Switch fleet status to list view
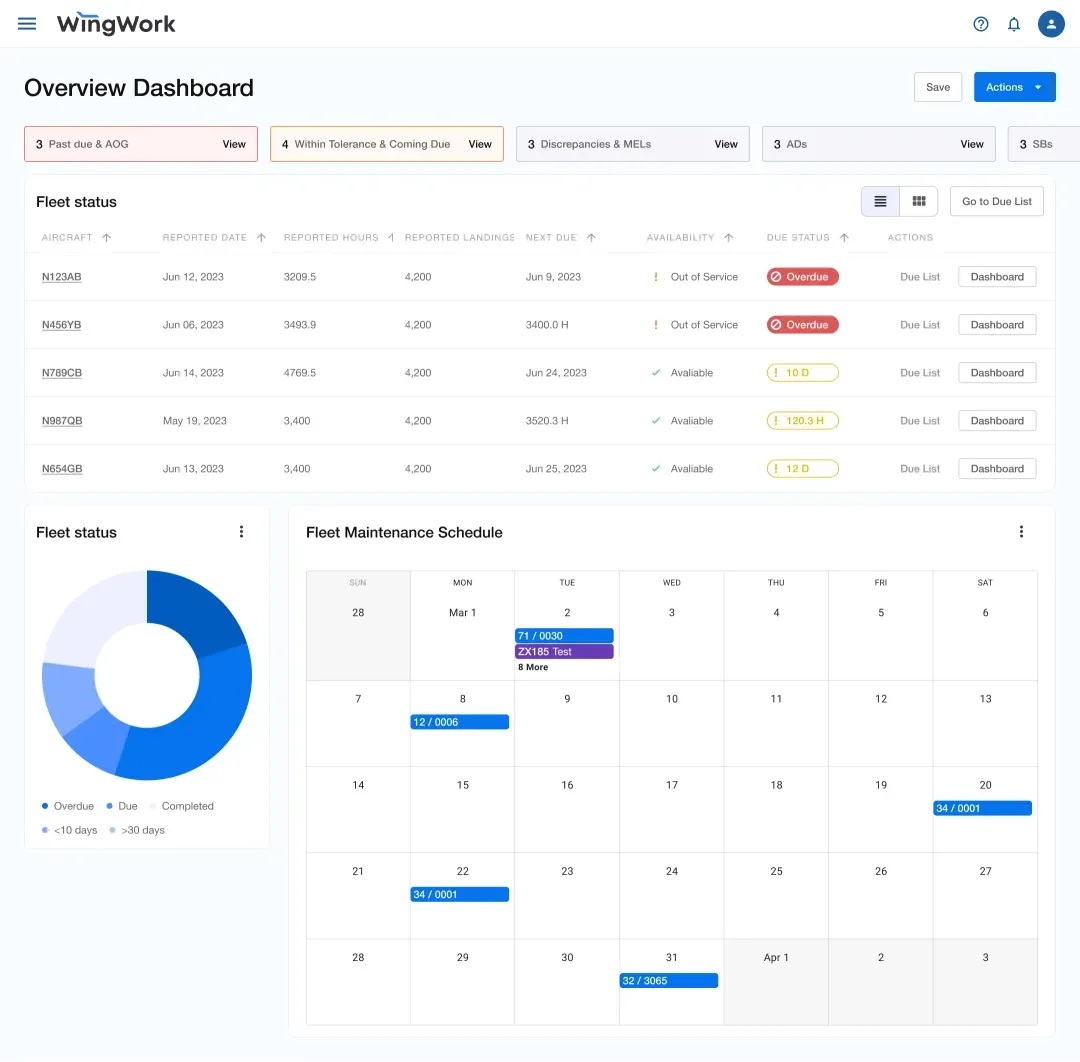The width and height of the screenshot is (1080, 1062). coord(880,201)
